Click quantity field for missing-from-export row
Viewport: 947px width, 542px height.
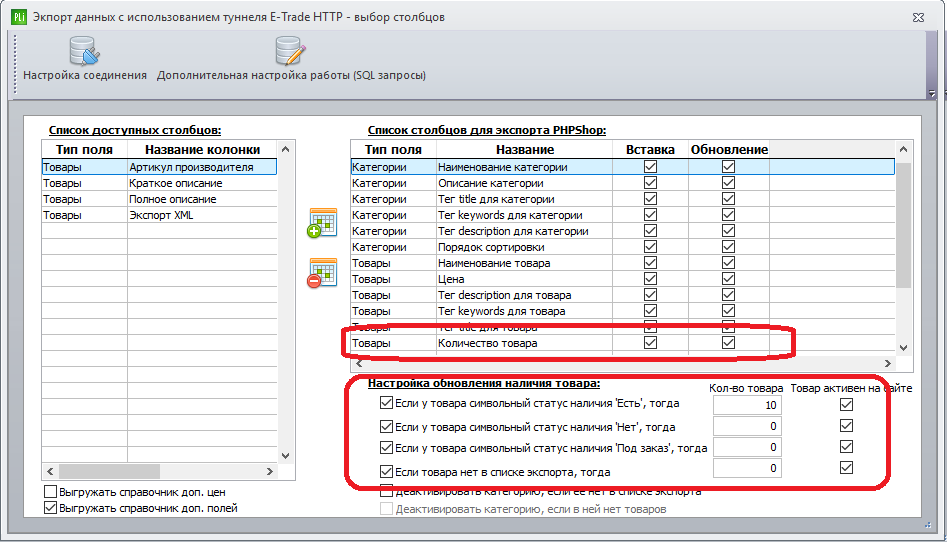[x=747, y=468]
